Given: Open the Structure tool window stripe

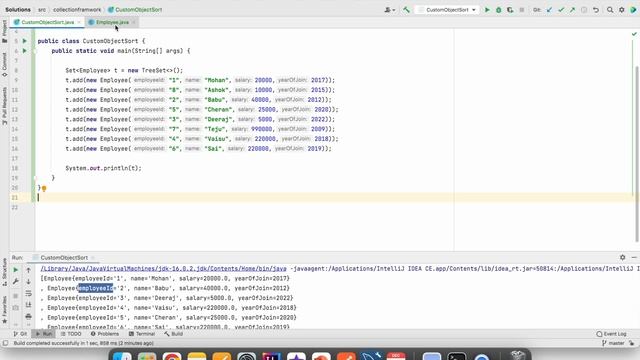Looking at the screenshot, I should tap(4, 272).
